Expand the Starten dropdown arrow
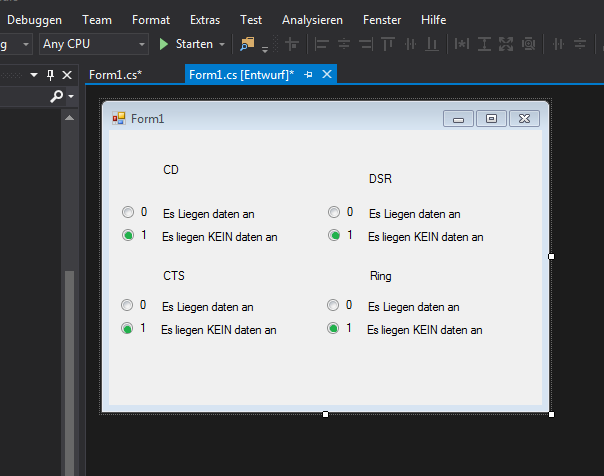Image resolution: width=604 pixels, height=476 pixels. click(x=222, y=44)
